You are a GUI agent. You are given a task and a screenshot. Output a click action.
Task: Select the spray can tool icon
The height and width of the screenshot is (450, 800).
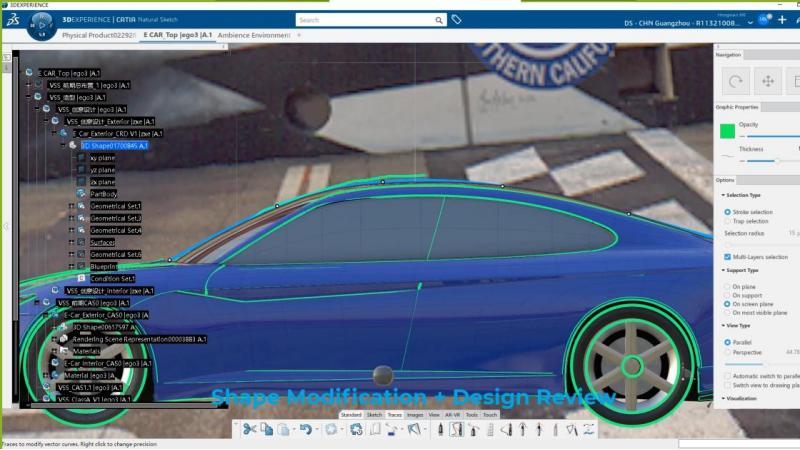(473, 430)
